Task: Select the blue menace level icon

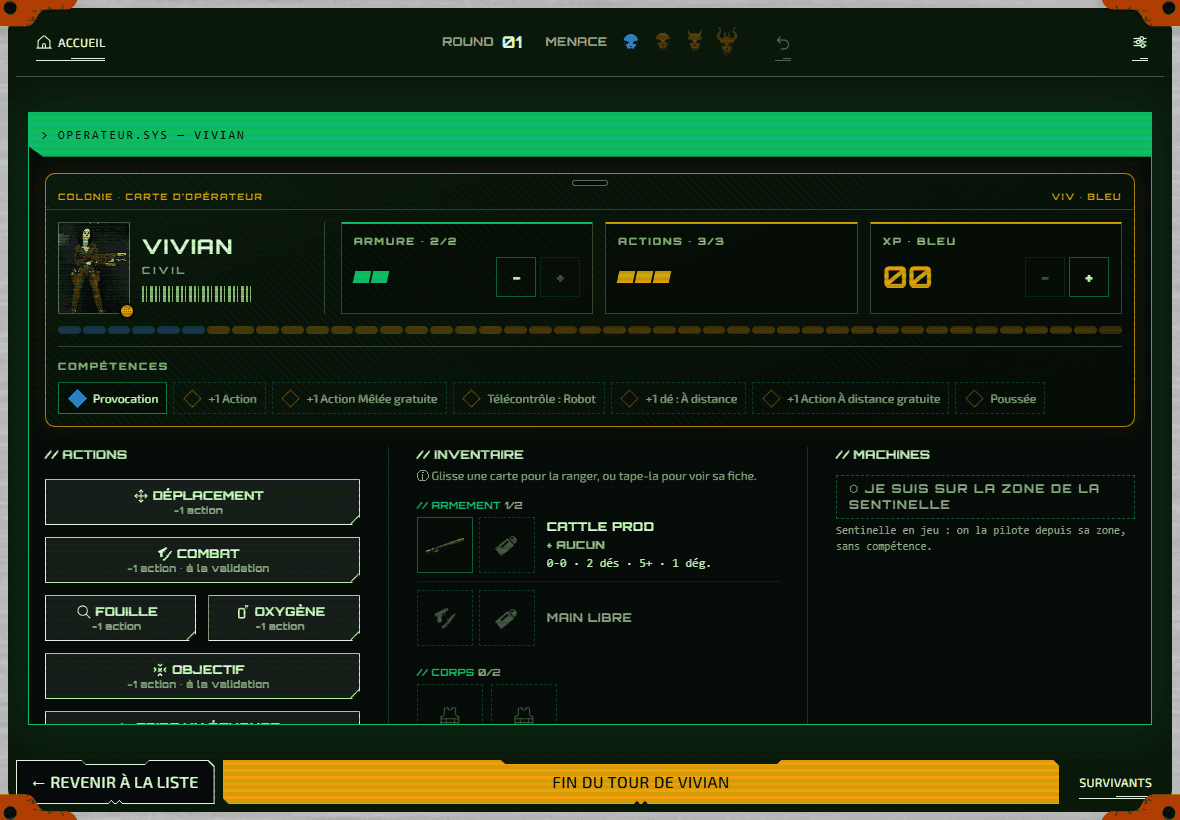Action: 631,42
